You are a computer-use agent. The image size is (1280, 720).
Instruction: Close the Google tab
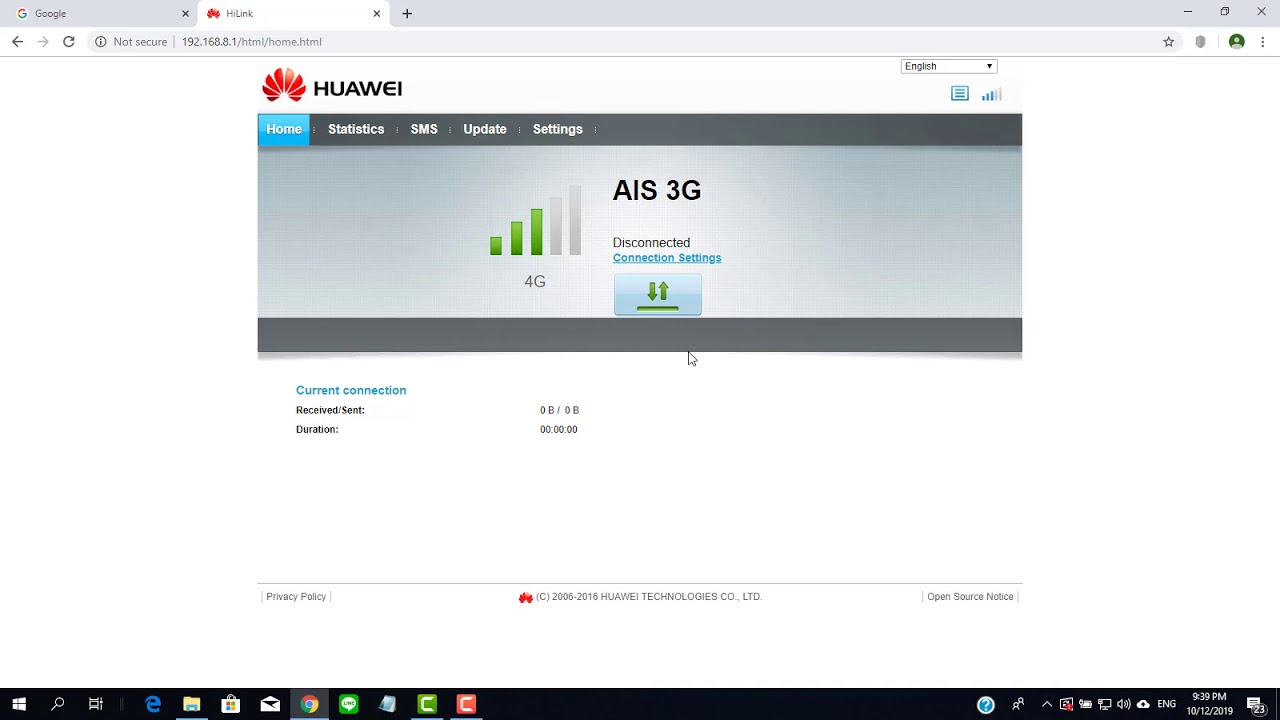tap(185, 14)
